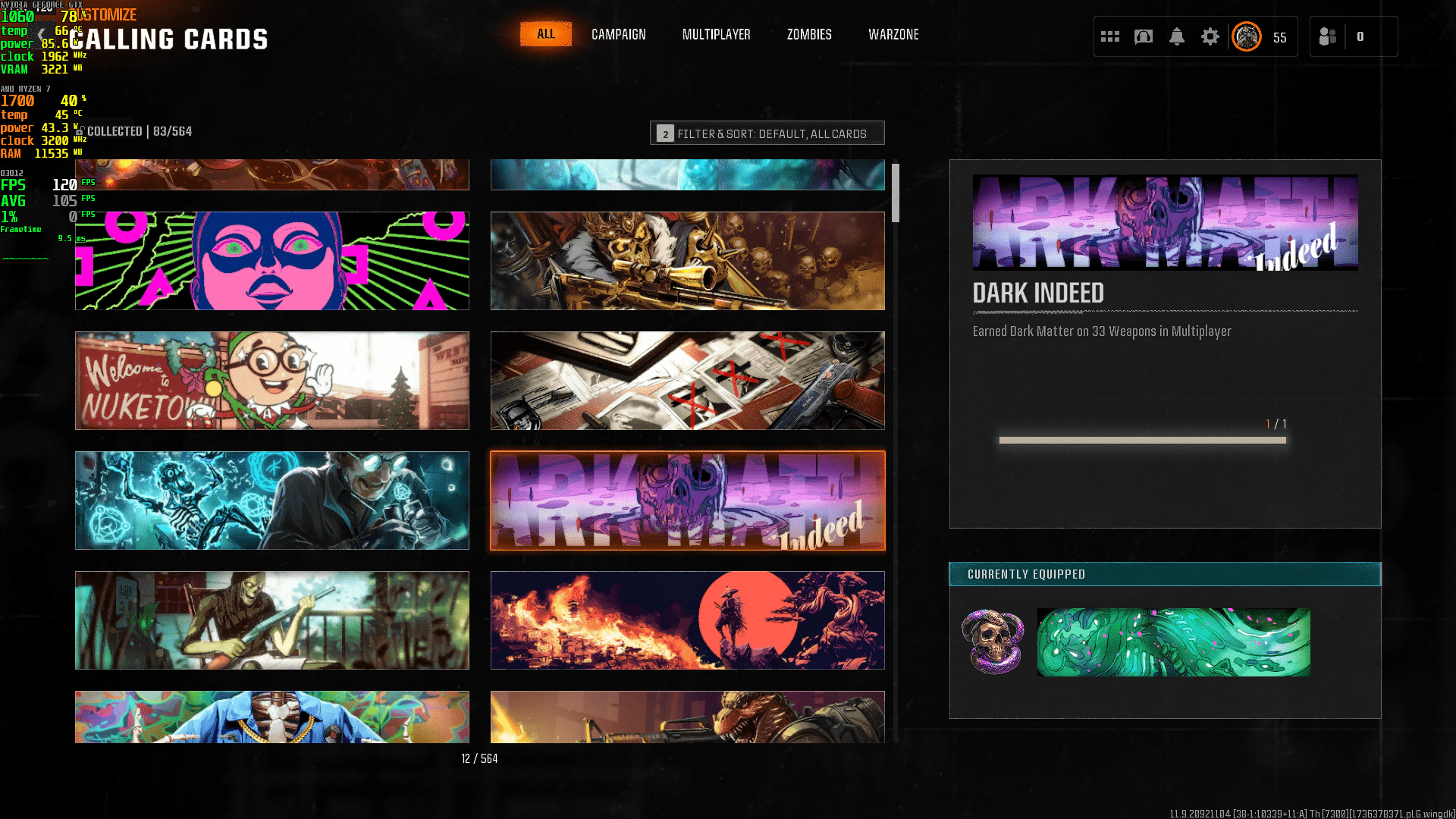Select the samurai red moon calling card
The image size is (1456, 819).
[687, 620]
